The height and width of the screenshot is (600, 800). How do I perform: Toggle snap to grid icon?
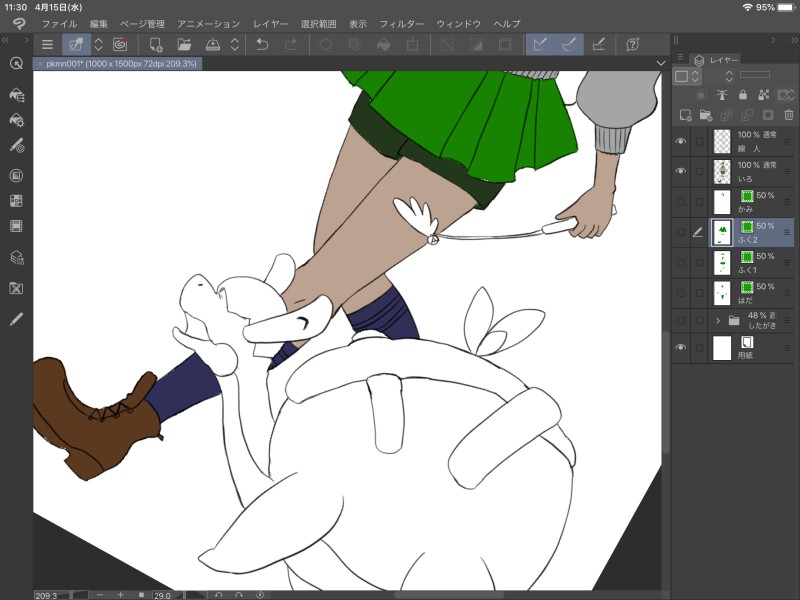598,45
